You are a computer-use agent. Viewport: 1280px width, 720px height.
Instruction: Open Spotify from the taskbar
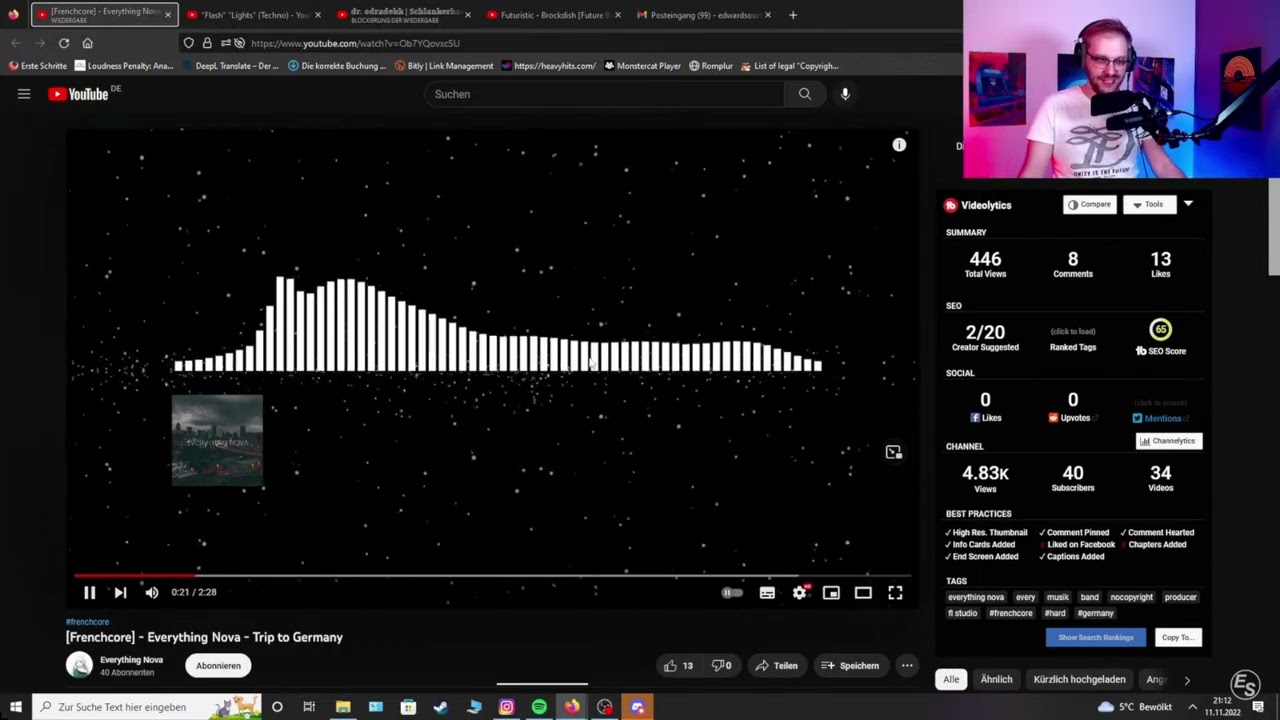(x=539, y=707)
